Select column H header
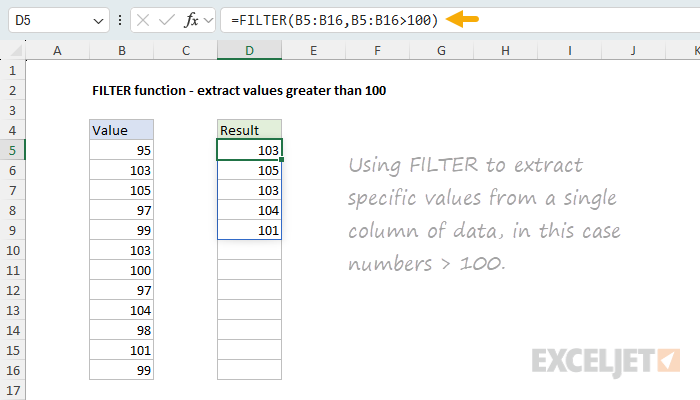Image resolution: width=700 pixels, height=400 pixels. 505,50
